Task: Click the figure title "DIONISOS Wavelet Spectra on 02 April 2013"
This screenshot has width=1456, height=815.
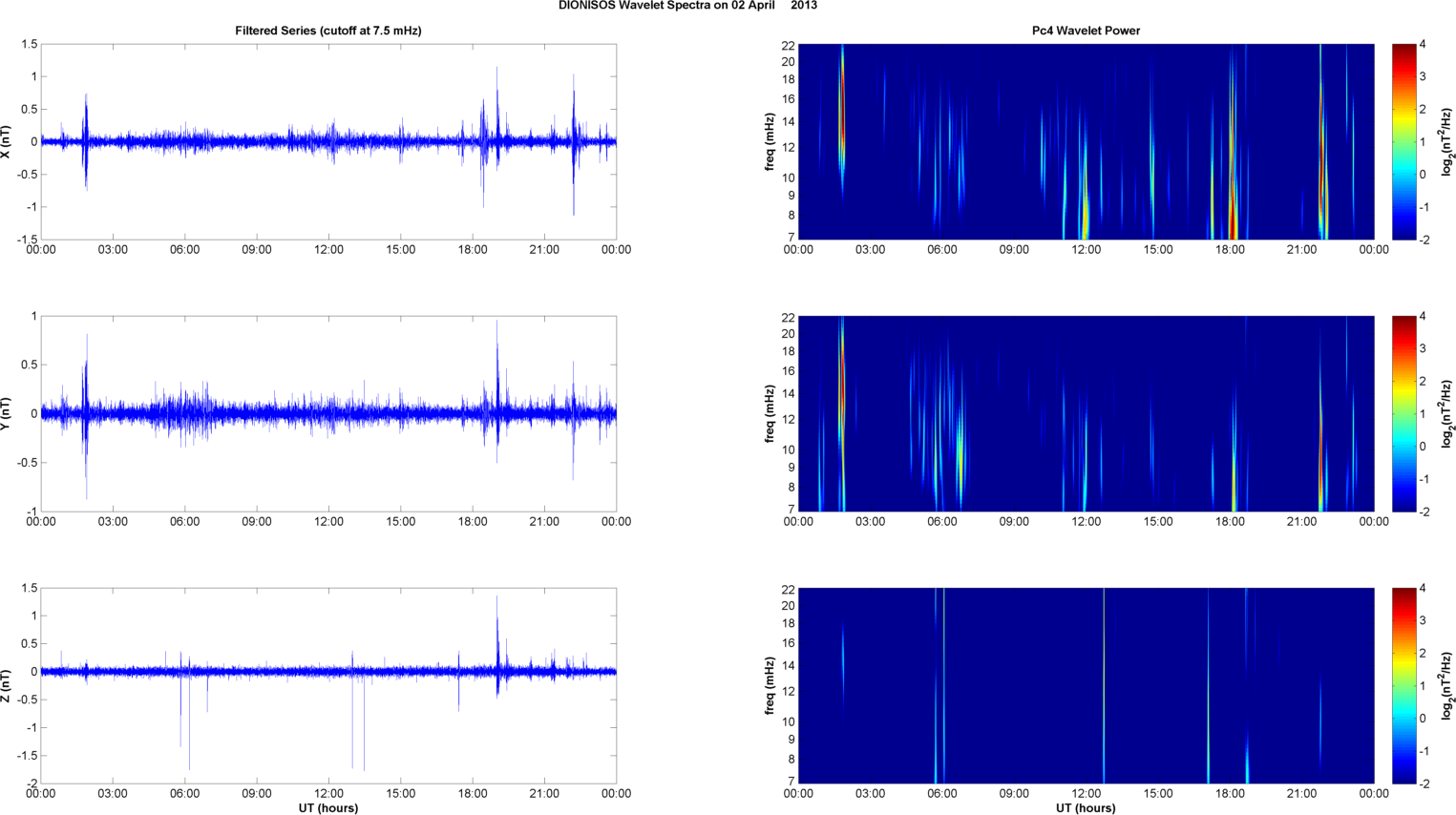Action: coord(687,6)
